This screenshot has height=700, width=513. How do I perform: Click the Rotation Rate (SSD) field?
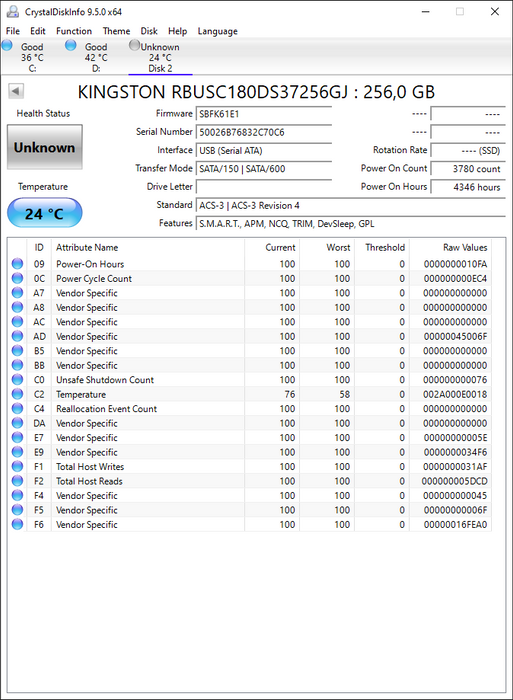pos(468,150)
